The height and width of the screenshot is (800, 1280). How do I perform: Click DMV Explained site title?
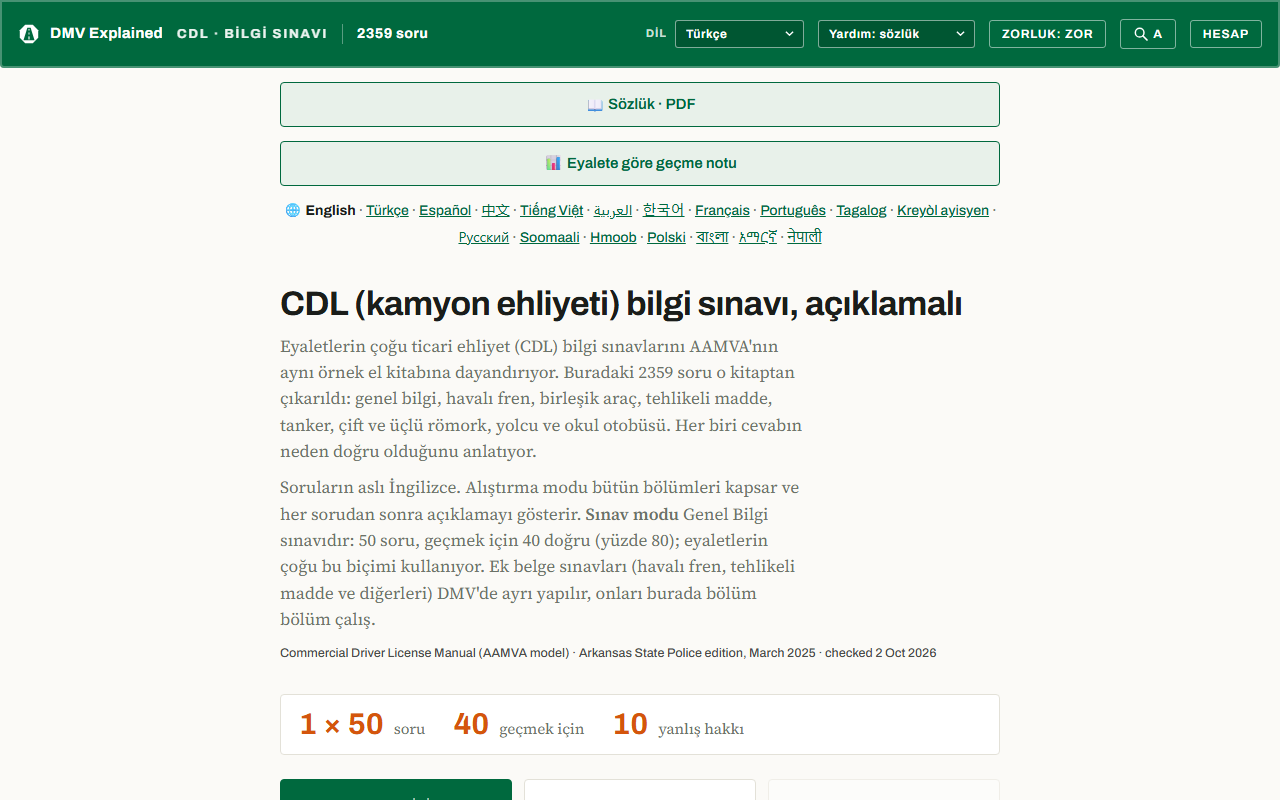(106, 34)
